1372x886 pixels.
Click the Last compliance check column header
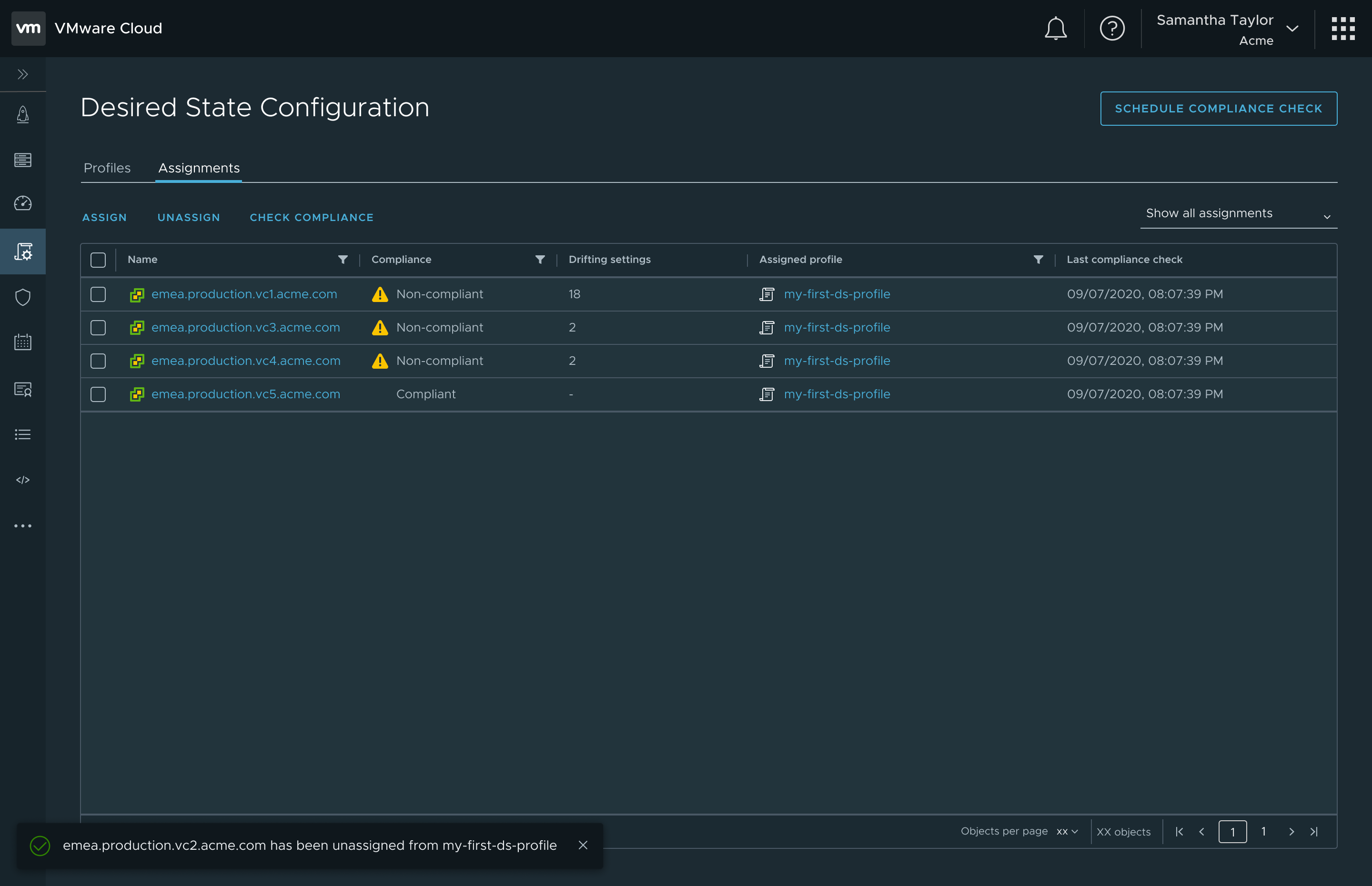(1124, 260)
